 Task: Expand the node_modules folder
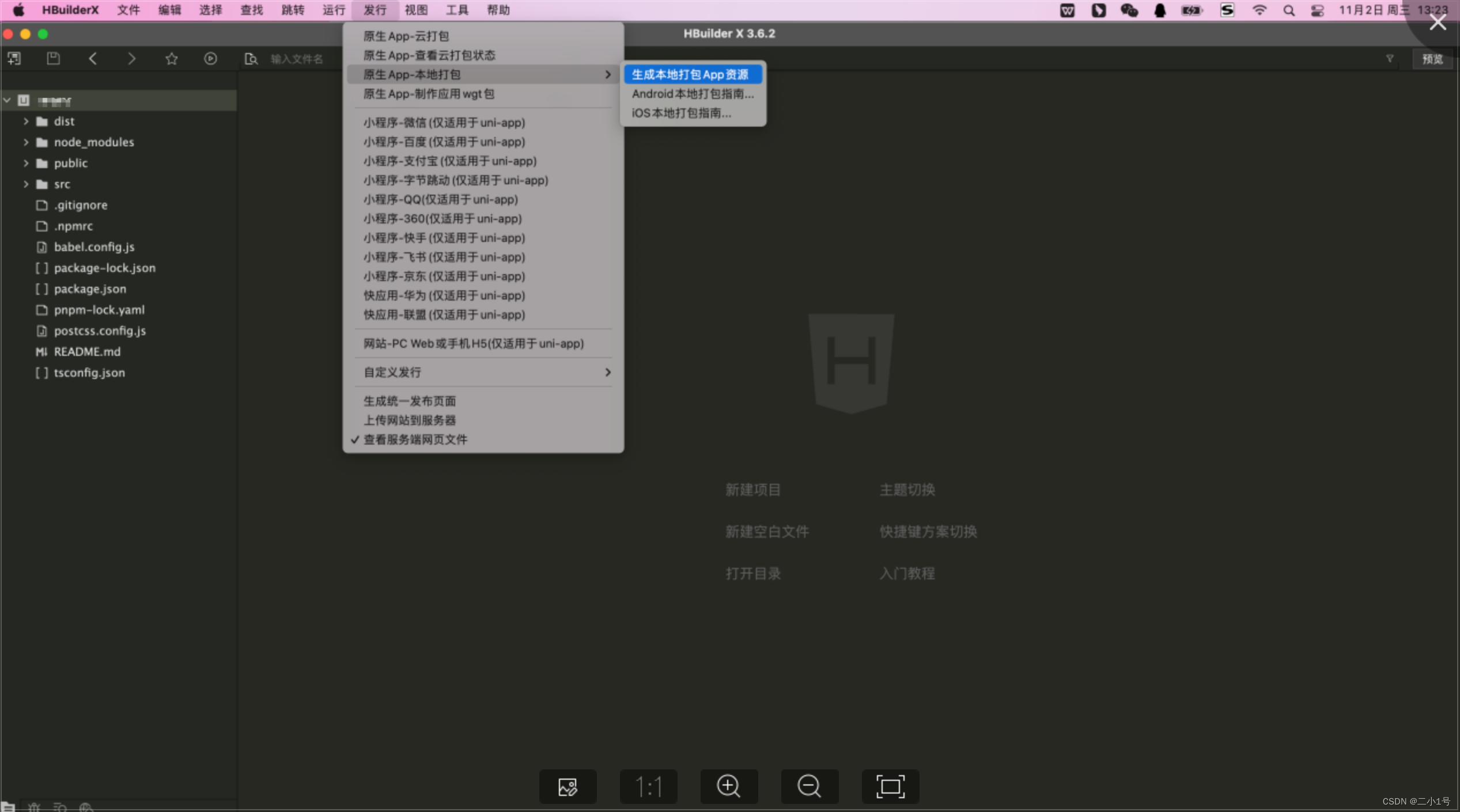coord(25,142)
